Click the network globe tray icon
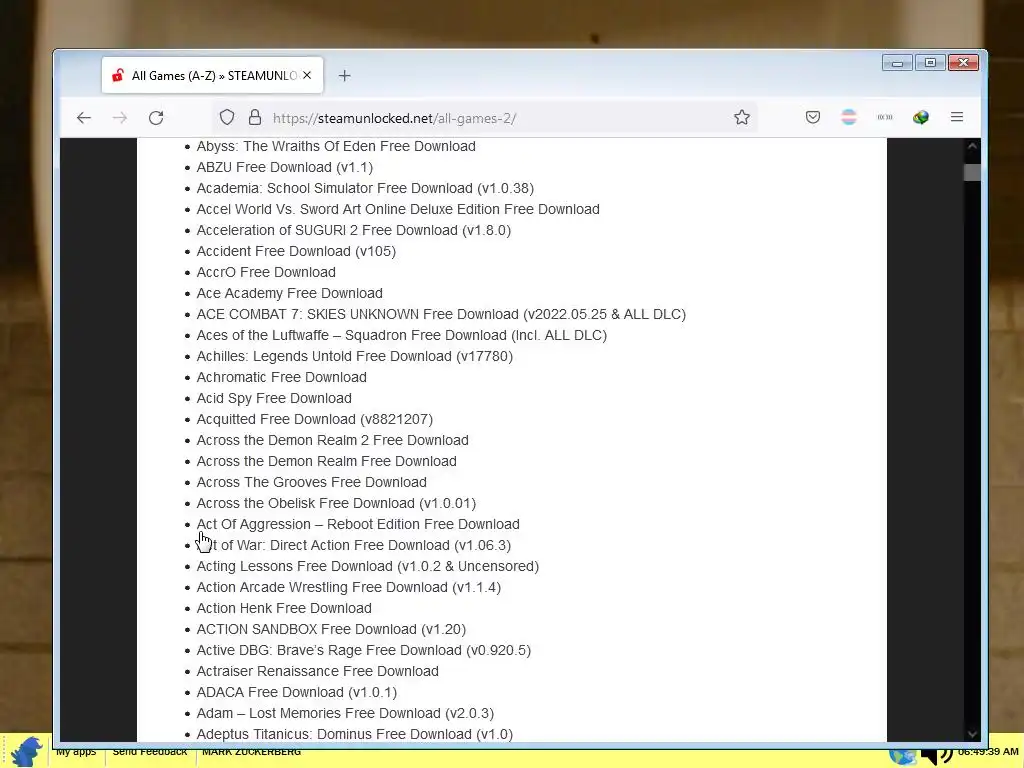 click(903, 754)
